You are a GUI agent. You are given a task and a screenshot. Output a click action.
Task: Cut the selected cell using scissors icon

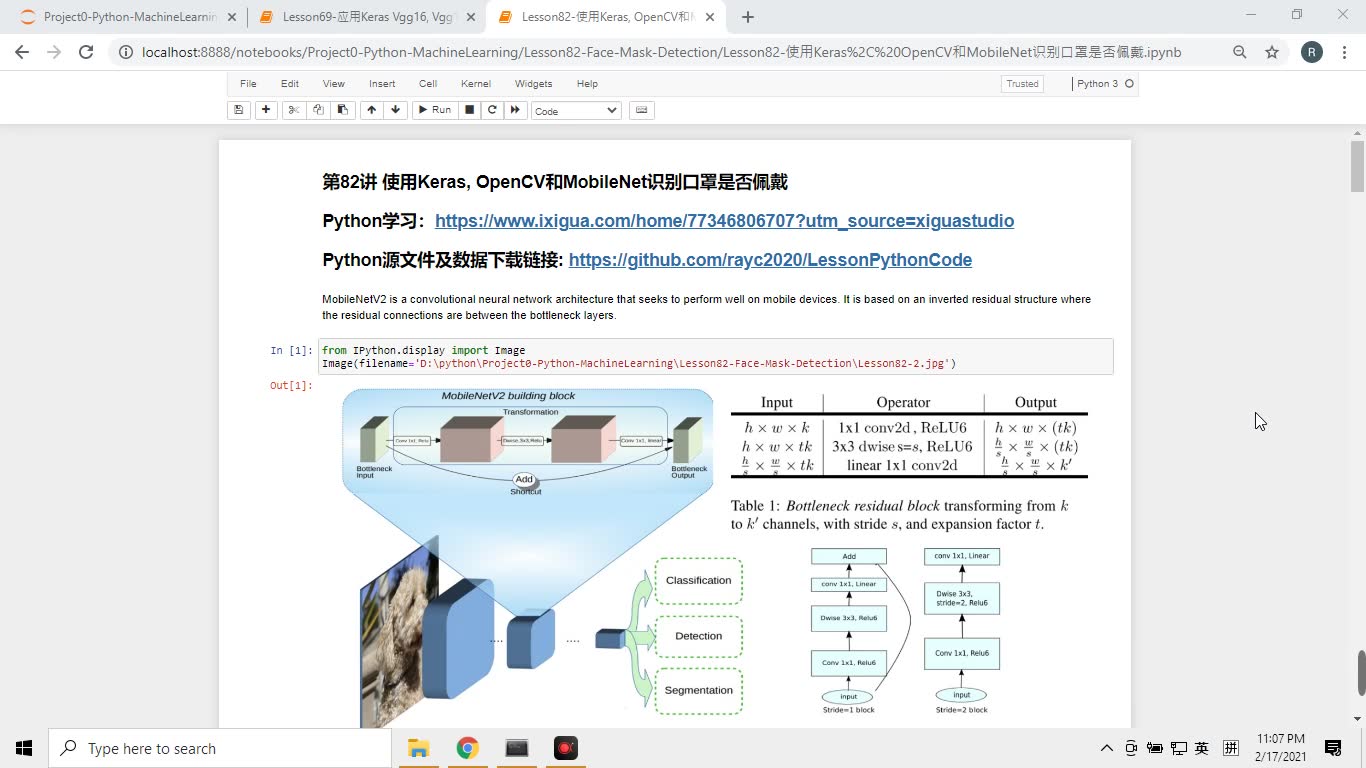pyautogui.click(x=292, y=110)
